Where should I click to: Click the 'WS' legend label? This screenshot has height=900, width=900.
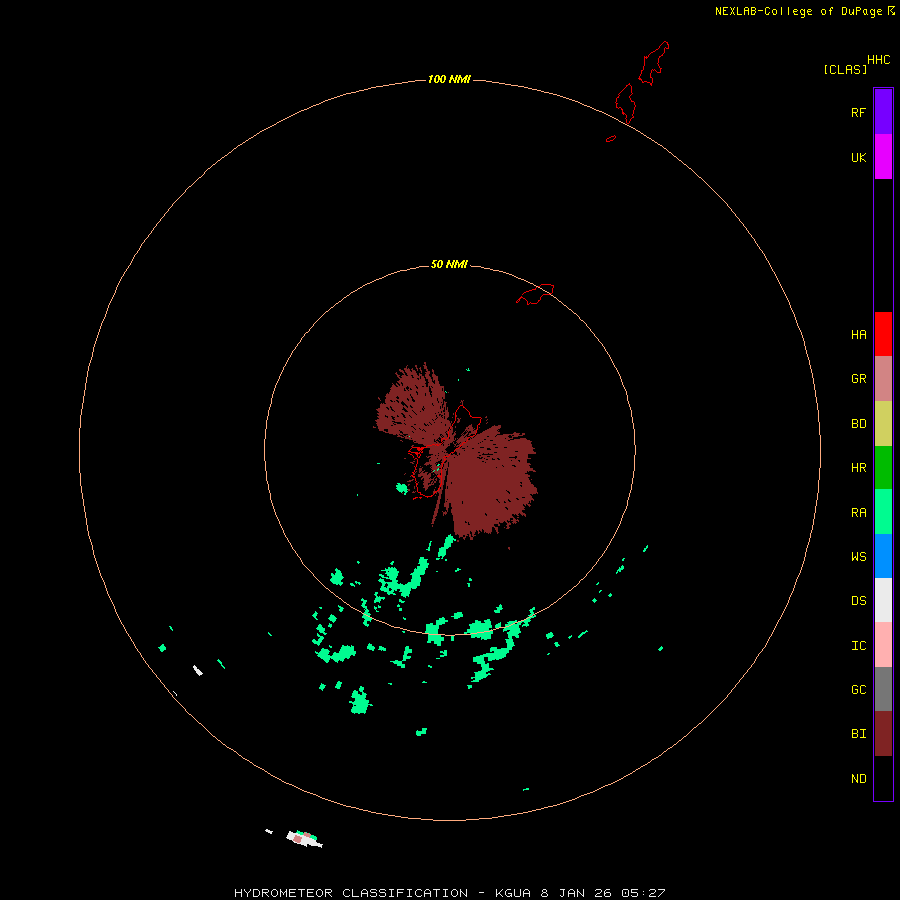858,557
